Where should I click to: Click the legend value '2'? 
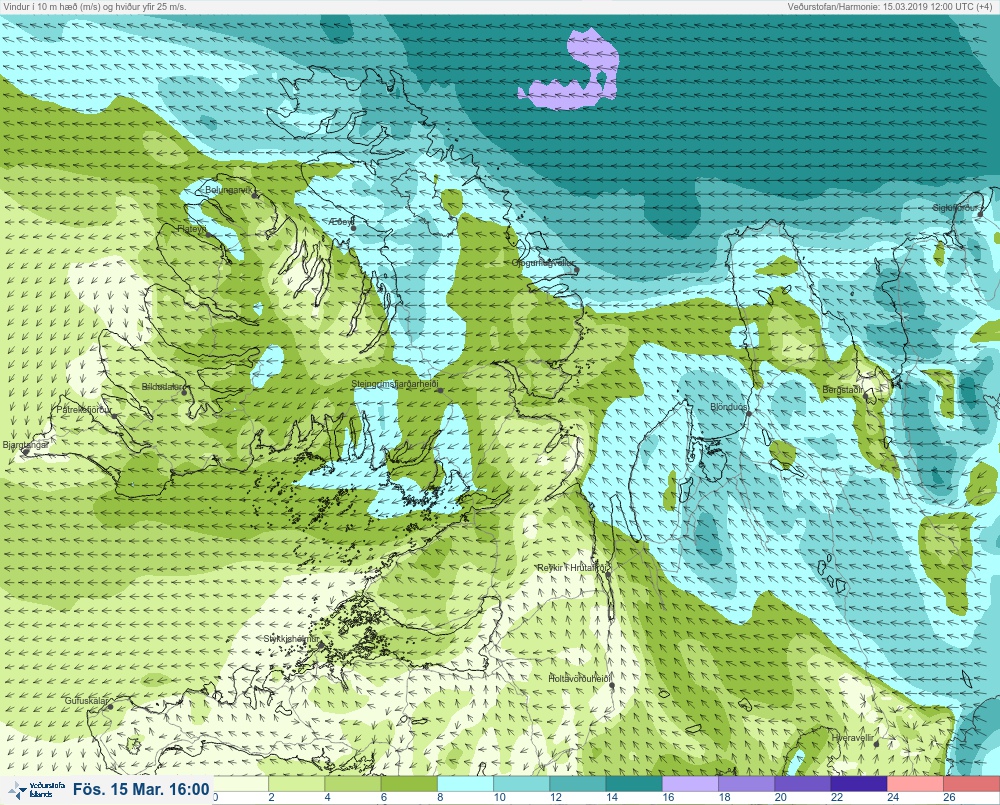click(272, 797)
